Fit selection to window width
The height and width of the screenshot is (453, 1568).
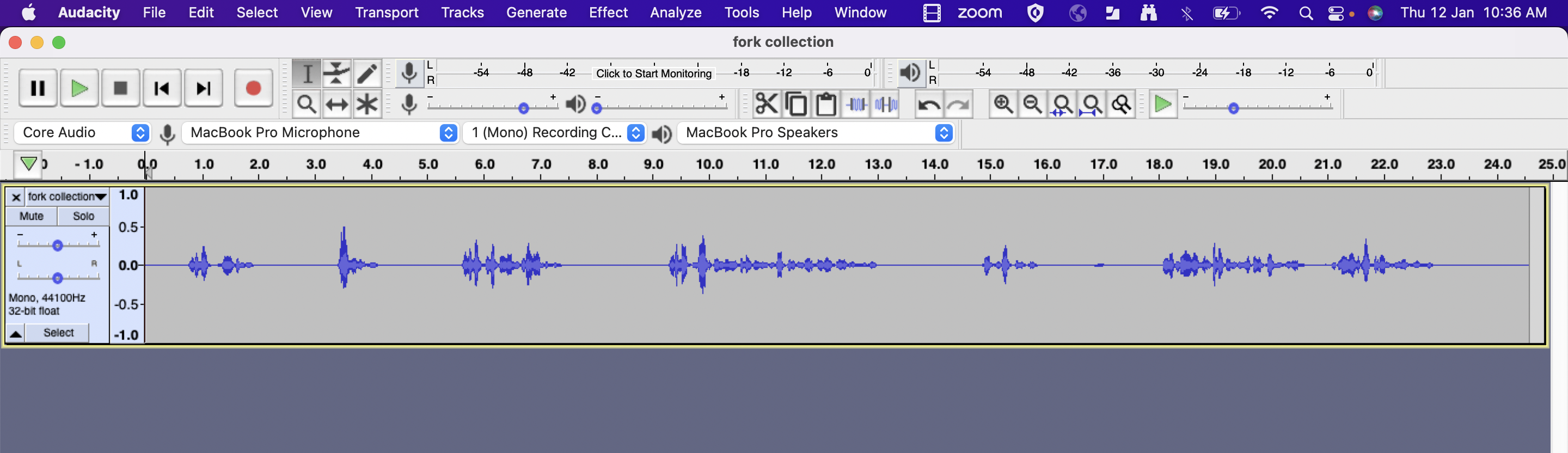tap(1062, 104)
